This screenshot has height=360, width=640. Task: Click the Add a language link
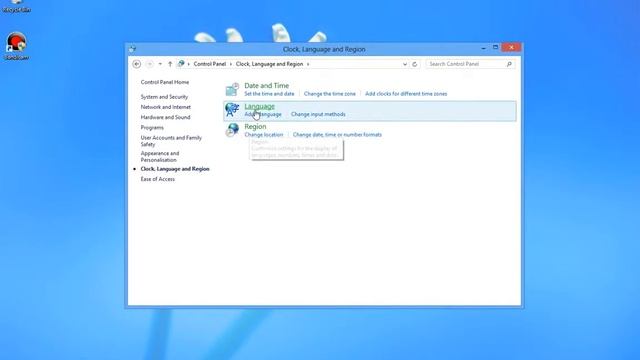[x=263, y=114]
